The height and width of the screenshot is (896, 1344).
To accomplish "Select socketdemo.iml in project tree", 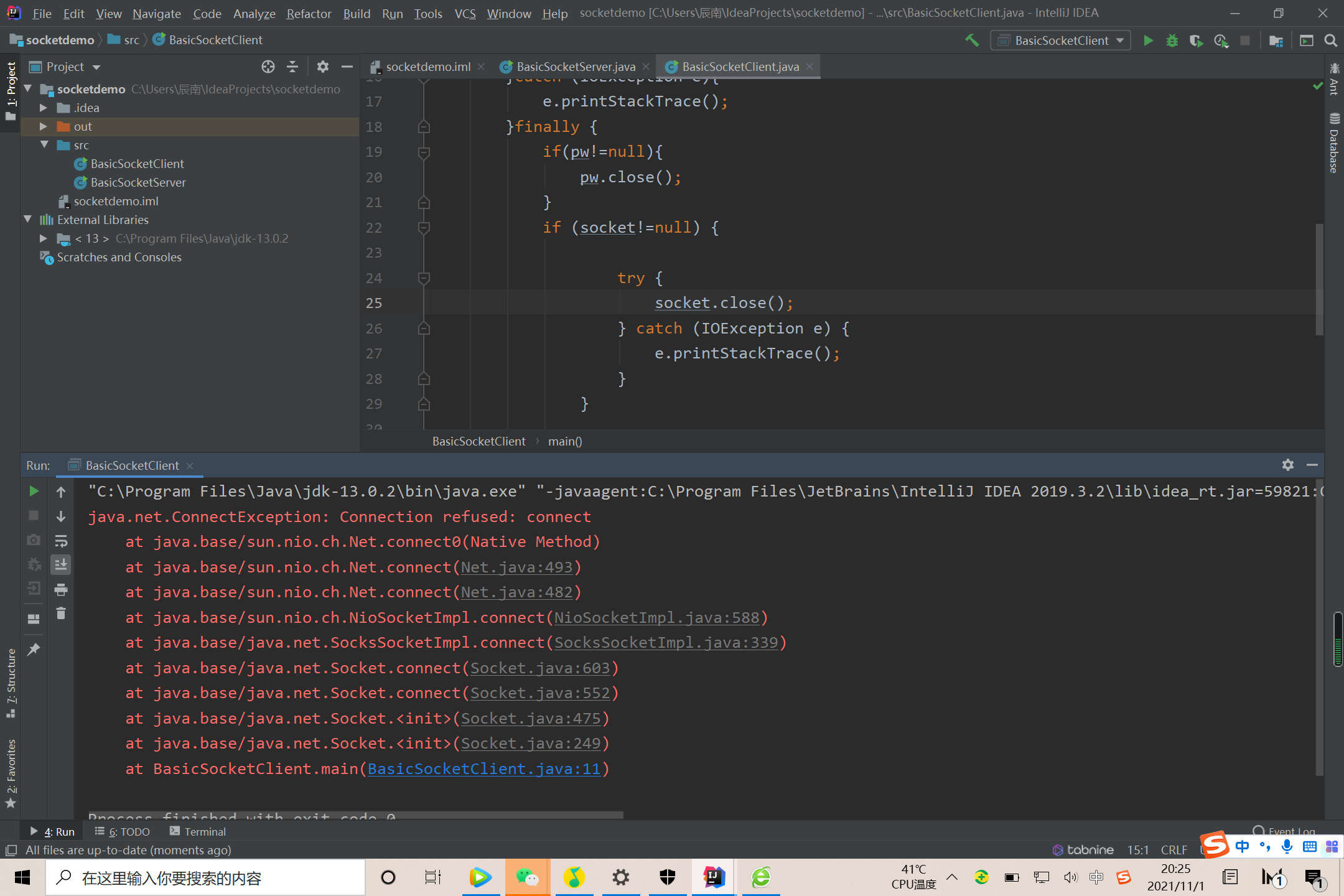I will point(116,201).
